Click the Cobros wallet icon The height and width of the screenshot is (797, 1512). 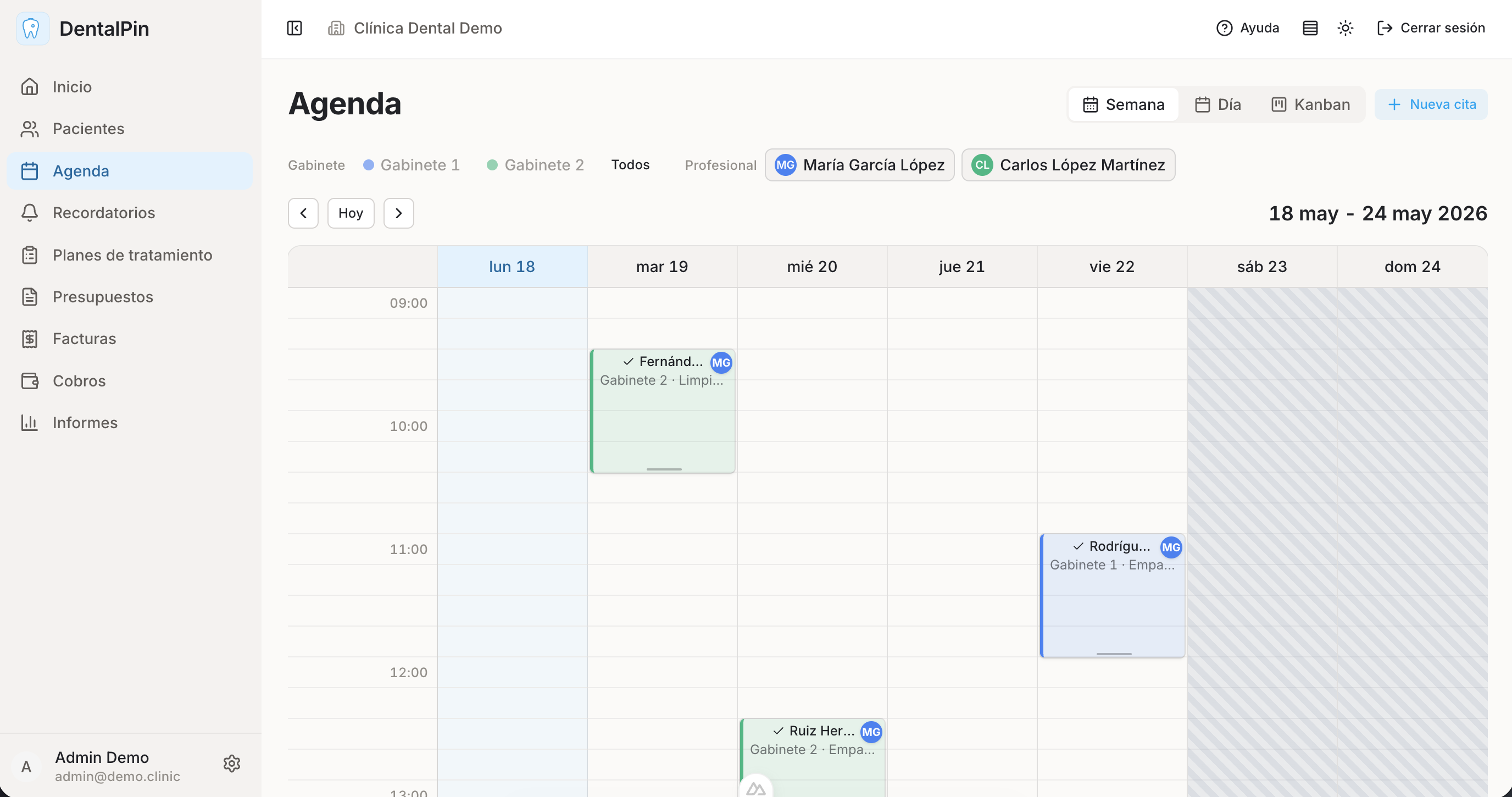click(x=29, y=380)
